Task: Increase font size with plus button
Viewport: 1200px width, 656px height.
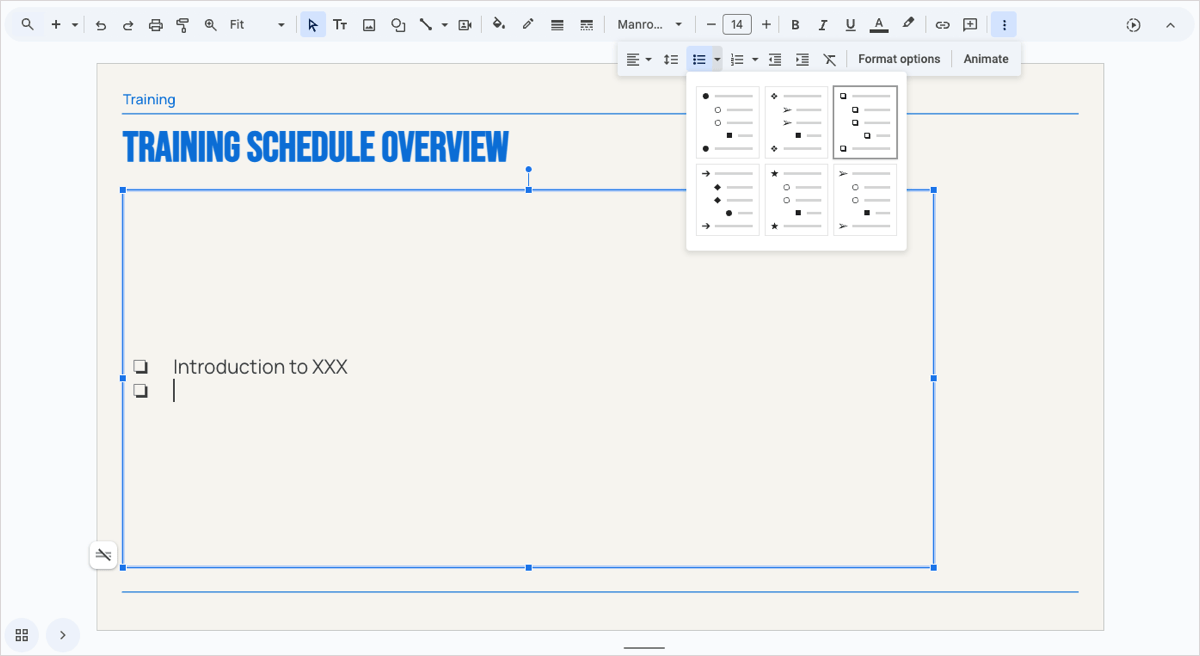Action: [766, 25]
